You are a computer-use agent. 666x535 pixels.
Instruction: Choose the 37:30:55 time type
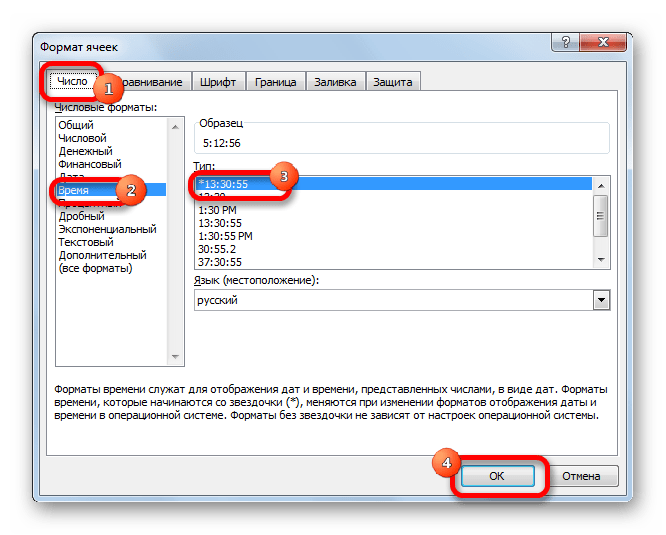394,262
